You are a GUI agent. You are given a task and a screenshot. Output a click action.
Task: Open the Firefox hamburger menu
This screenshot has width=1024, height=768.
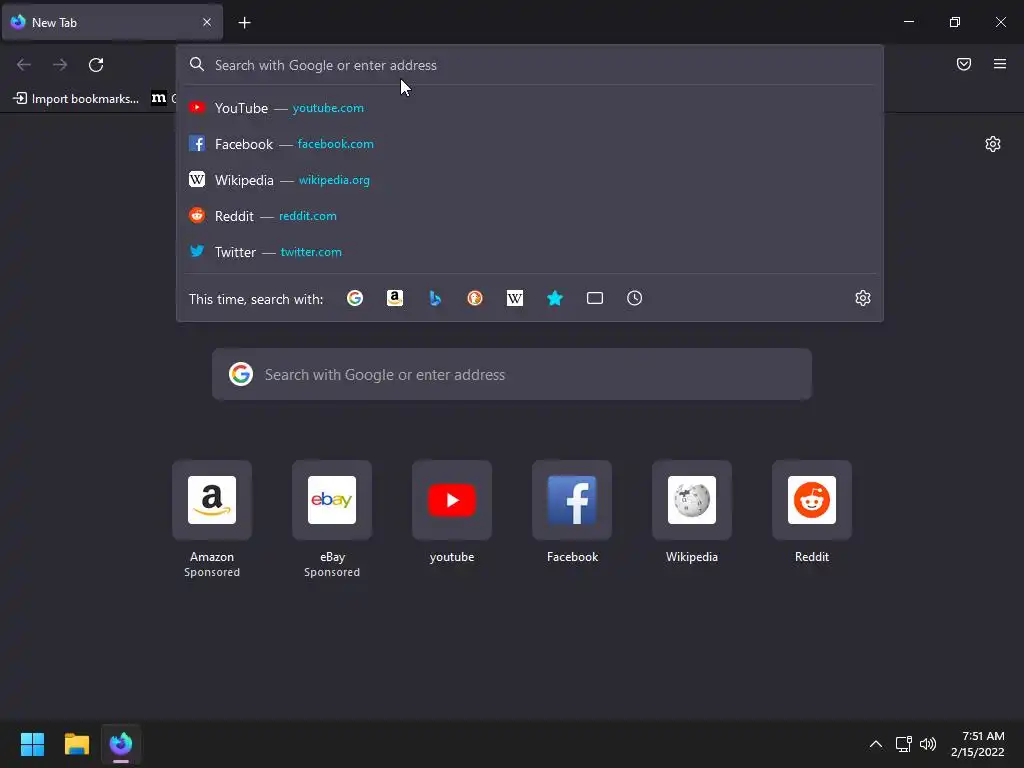(x=999, y=64)
